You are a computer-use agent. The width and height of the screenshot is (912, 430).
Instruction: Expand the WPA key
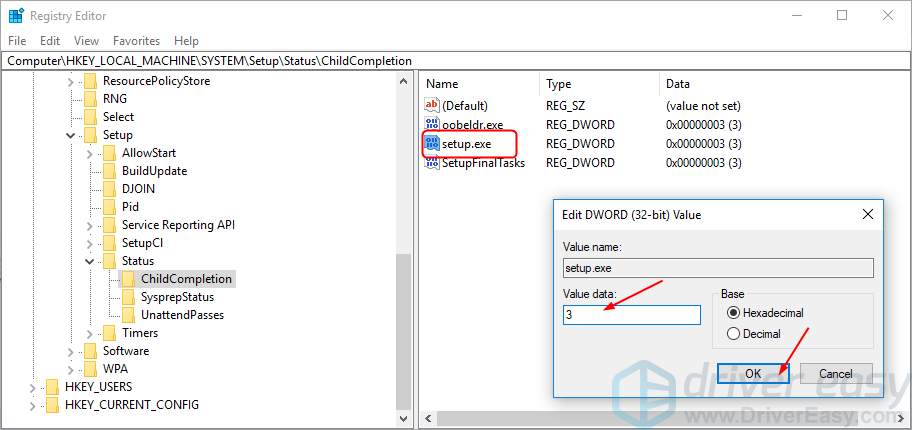pos(71,369)
